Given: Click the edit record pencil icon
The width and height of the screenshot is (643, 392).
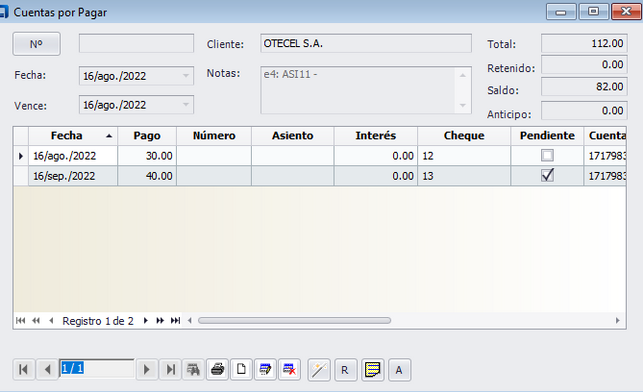Looking at the screenshot, I should 265,370.
